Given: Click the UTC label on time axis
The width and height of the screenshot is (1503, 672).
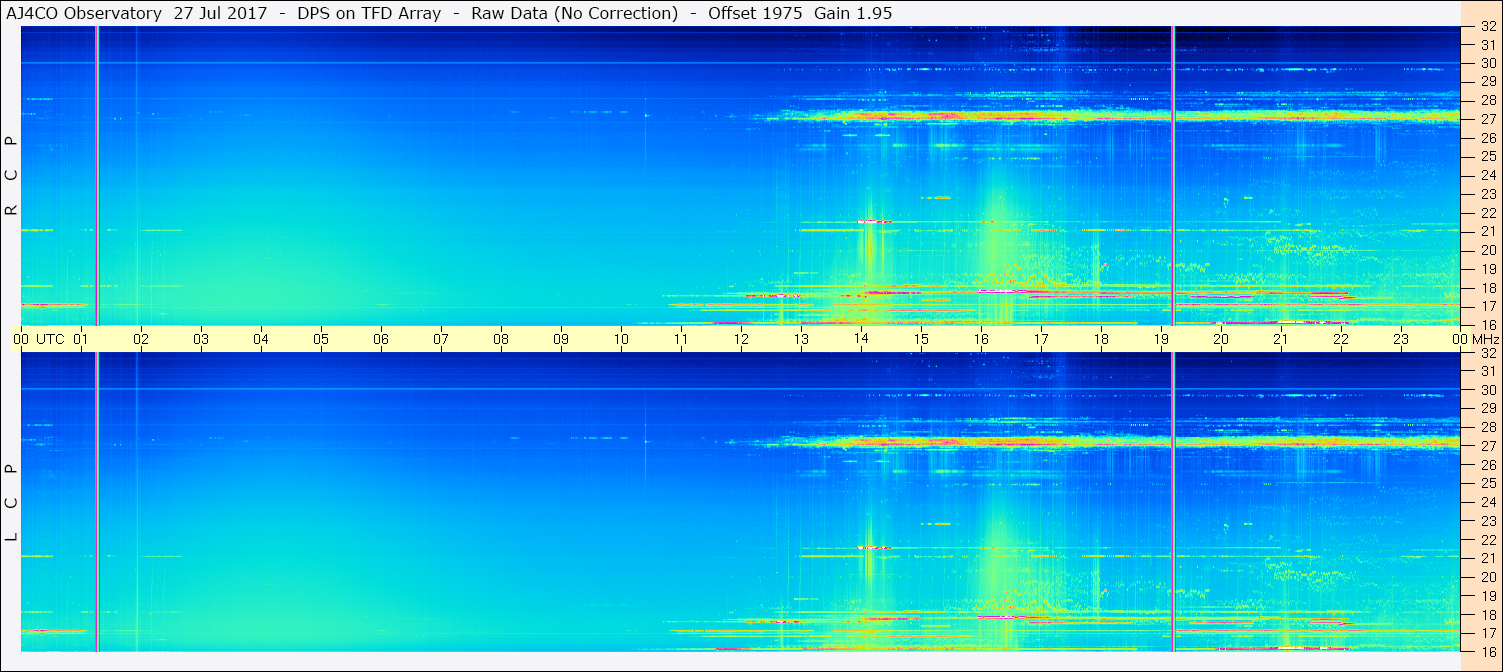Looking at the screenshot, I should coord(50,339).
